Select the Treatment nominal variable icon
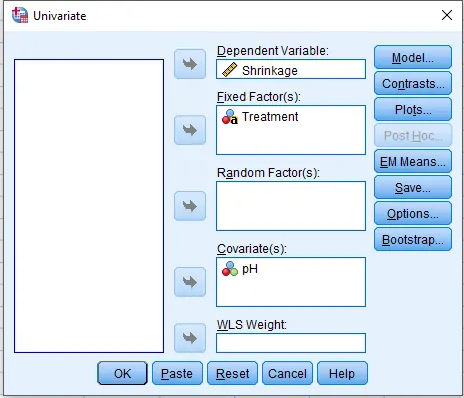The width and height of the screenshot is (464, 398). [x=230, y=117]
